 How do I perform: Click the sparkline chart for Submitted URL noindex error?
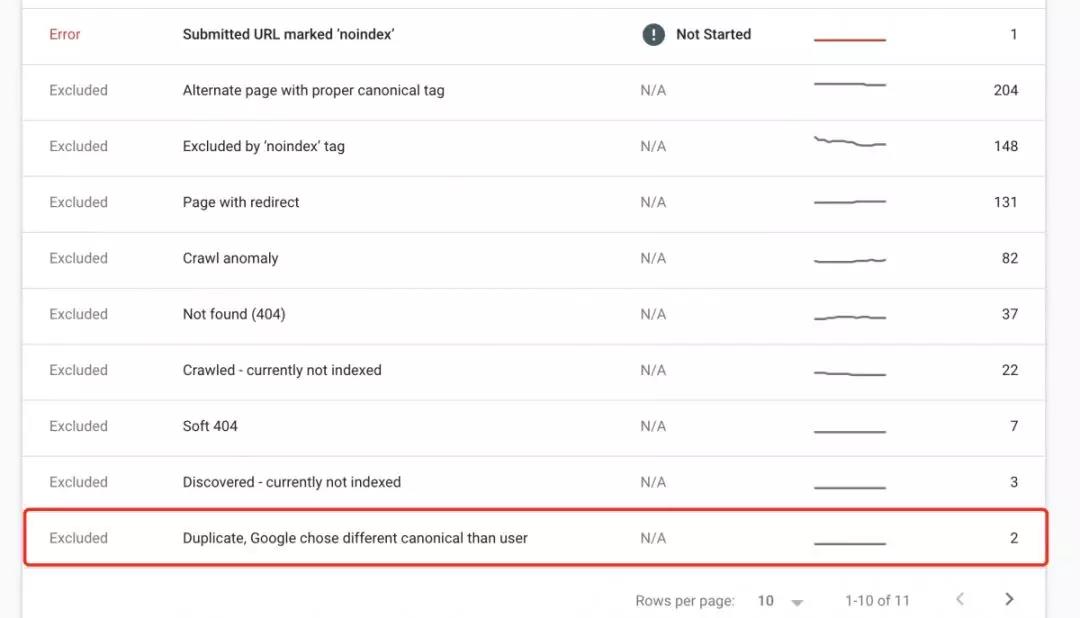(x=850, y=34)
